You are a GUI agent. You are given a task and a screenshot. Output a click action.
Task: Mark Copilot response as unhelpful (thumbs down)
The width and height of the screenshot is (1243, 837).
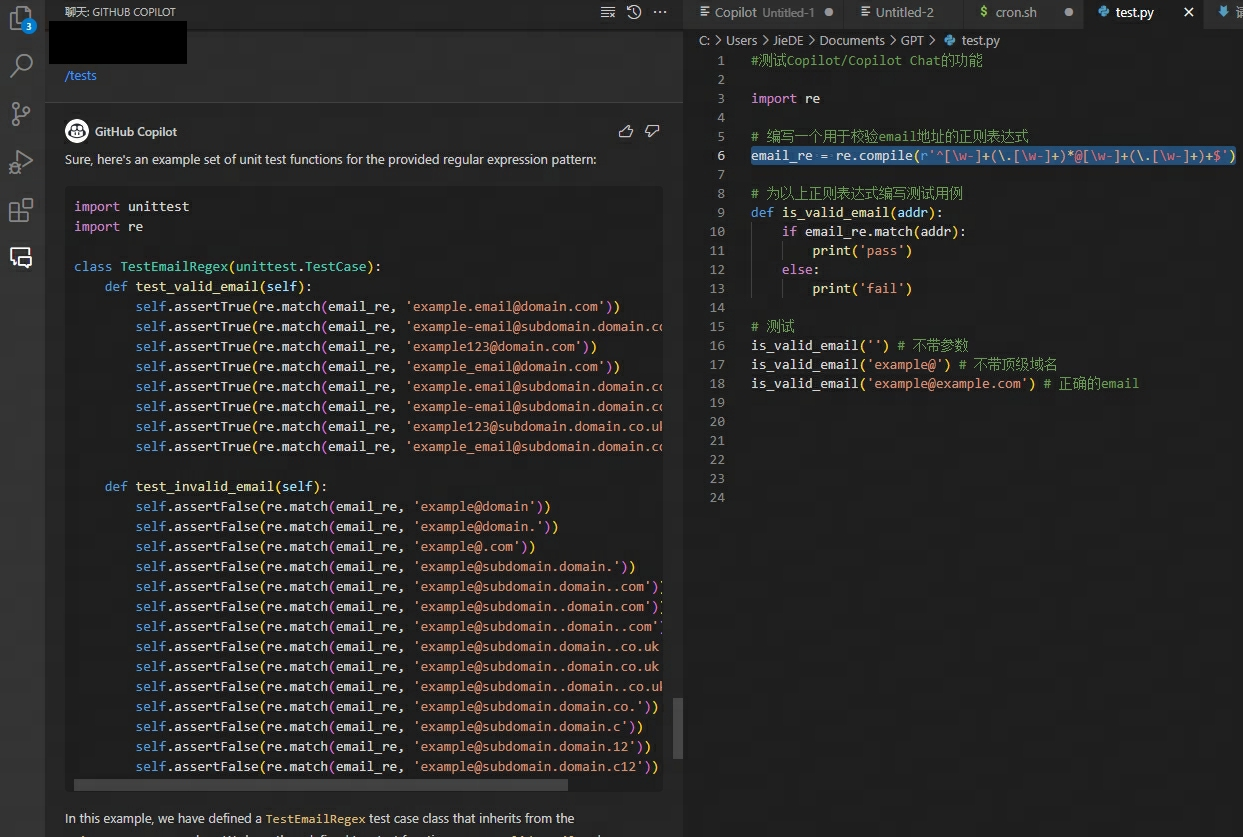(x=652, y=131)
